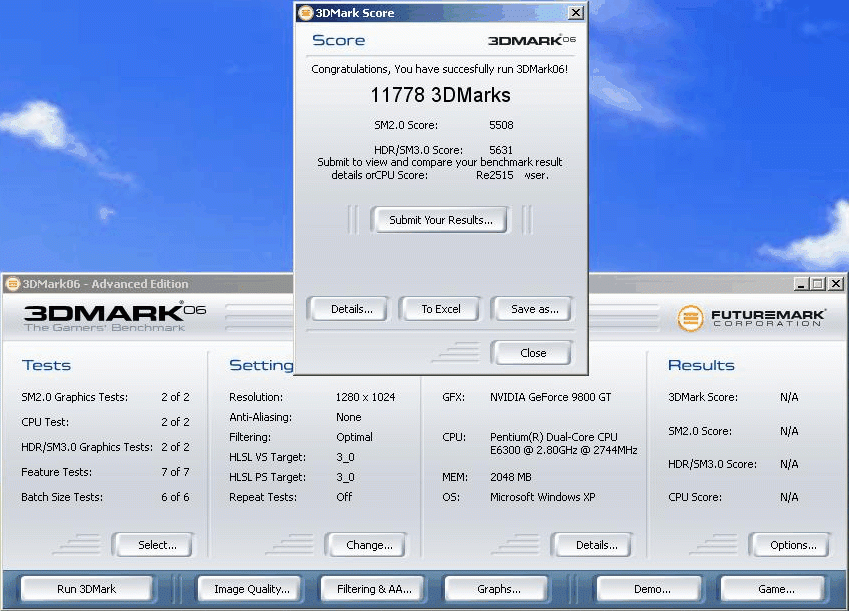Open results Options button
Viewport: 849px width, 611px height.
tap(790, 545)
